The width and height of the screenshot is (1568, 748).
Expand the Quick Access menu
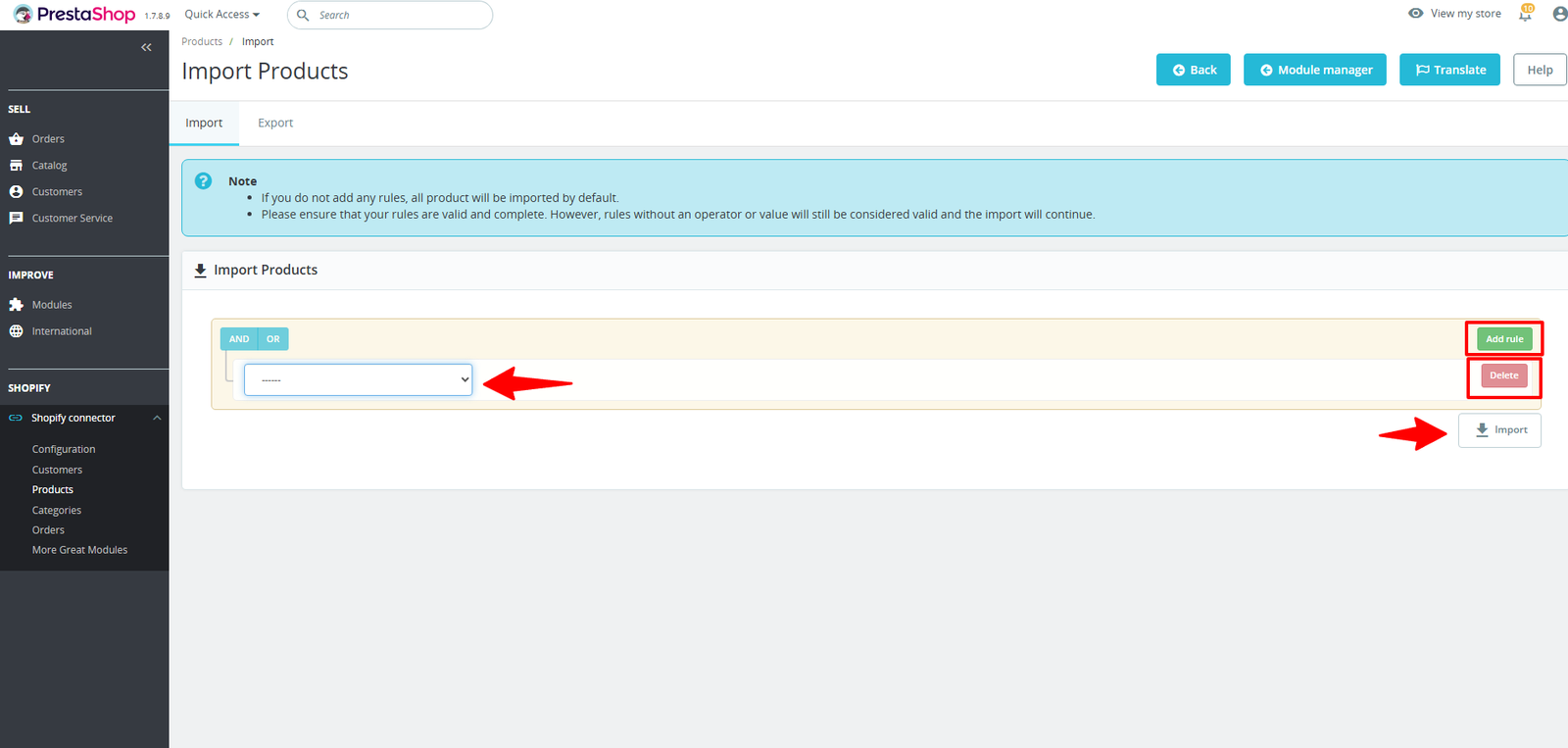[x=222, y=15]
